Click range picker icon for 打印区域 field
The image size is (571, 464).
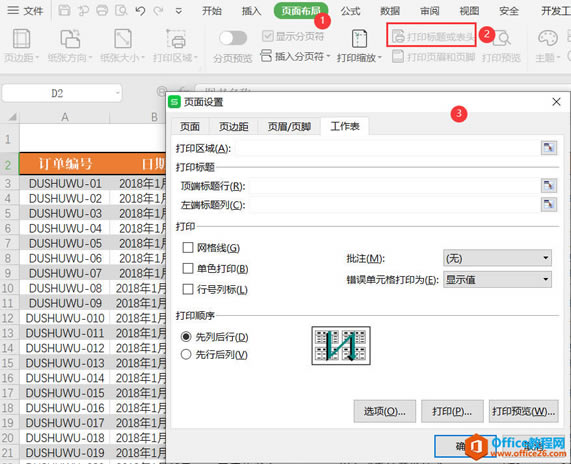point(548,148)
